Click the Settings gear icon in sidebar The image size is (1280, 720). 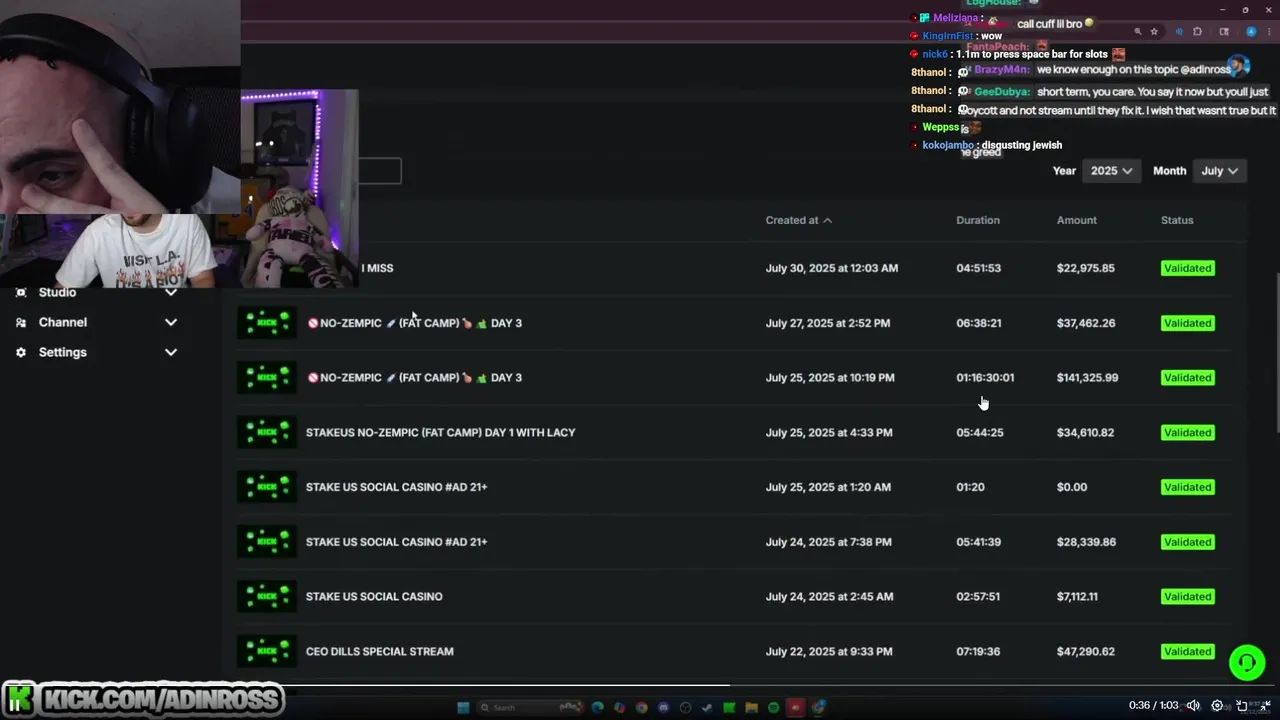pos(20,352)
